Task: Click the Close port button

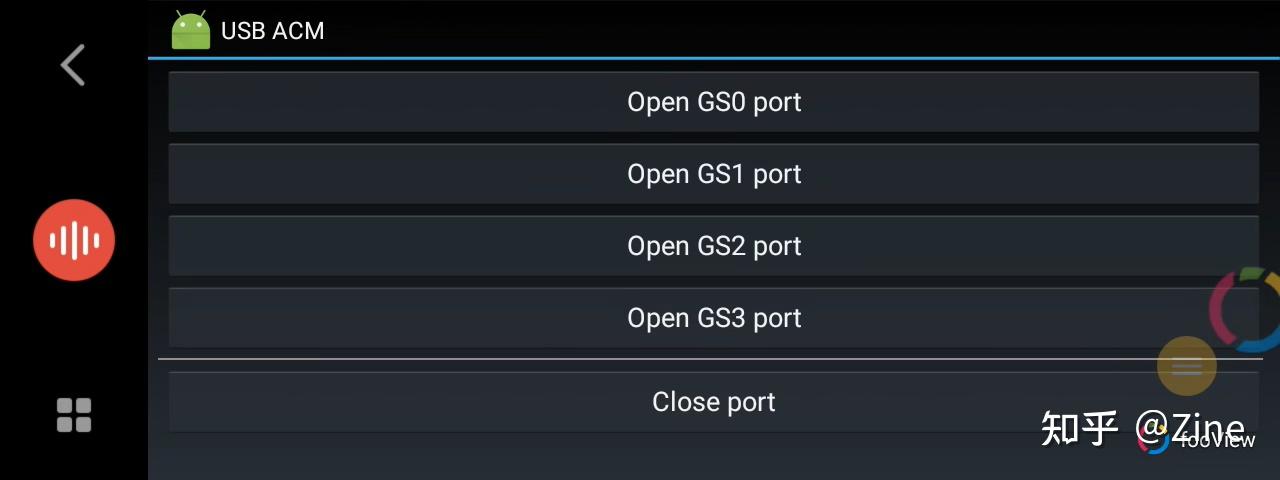Action: click(x=713, y=402)
